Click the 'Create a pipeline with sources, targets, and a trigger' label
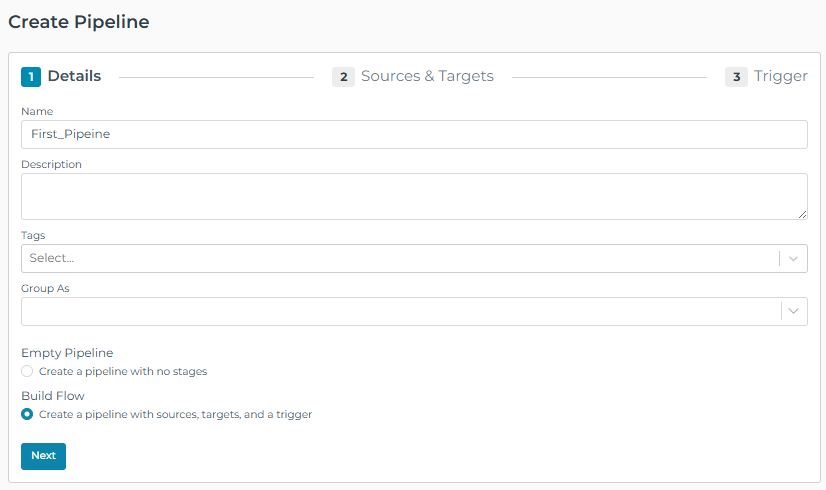Screen dimensions: 826x490 (175, 414)
